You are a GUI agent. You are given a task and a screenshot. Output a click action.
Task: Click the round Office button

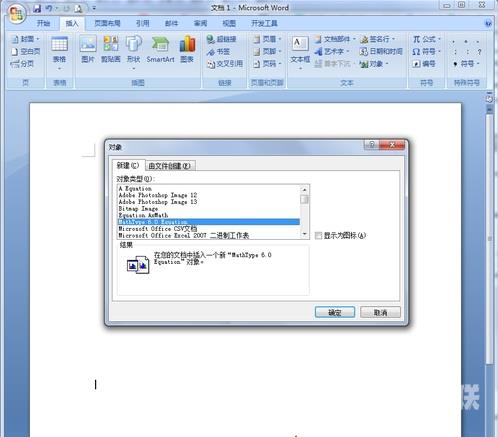(x=17, y=14)
